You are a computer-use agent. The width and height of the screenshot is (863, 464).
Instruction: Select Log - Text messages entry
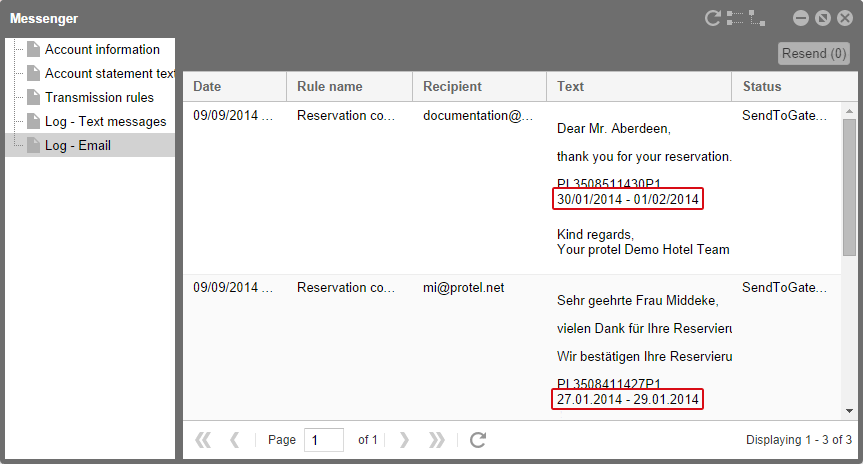pyautogui.click(x=105, y=121)
